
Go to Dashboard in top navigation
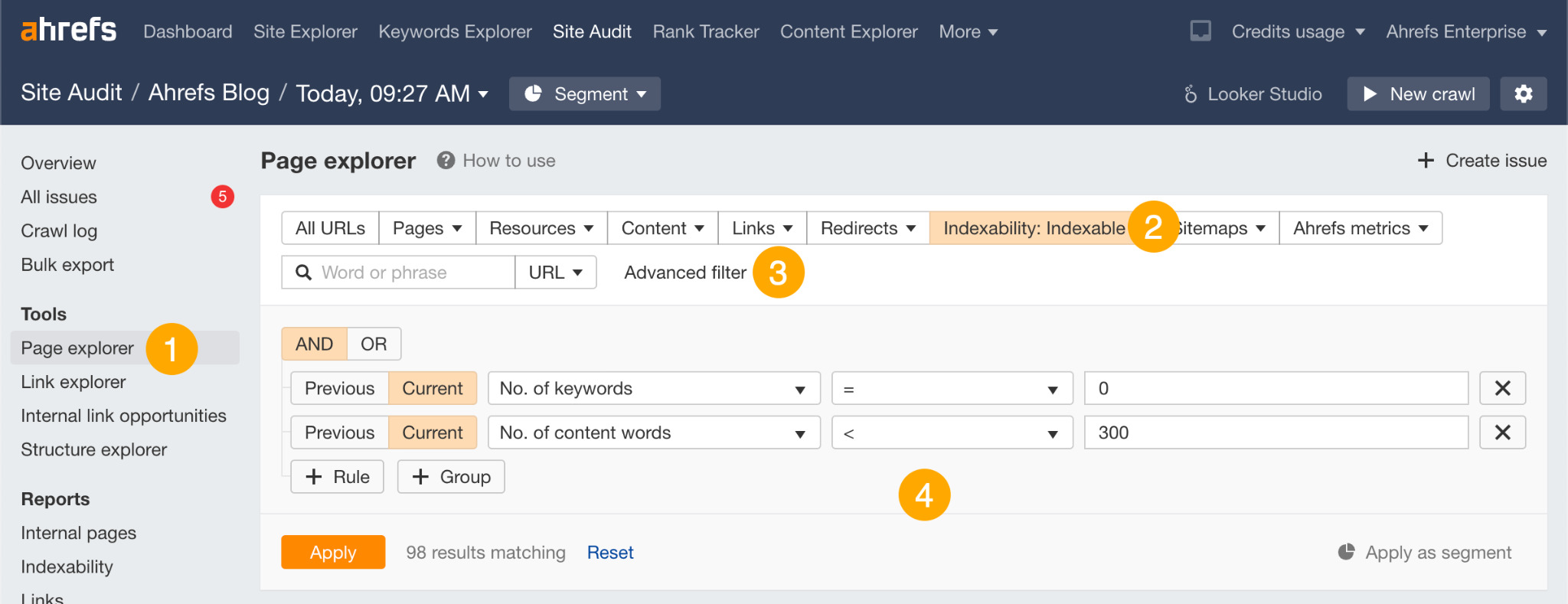(188, 31)
